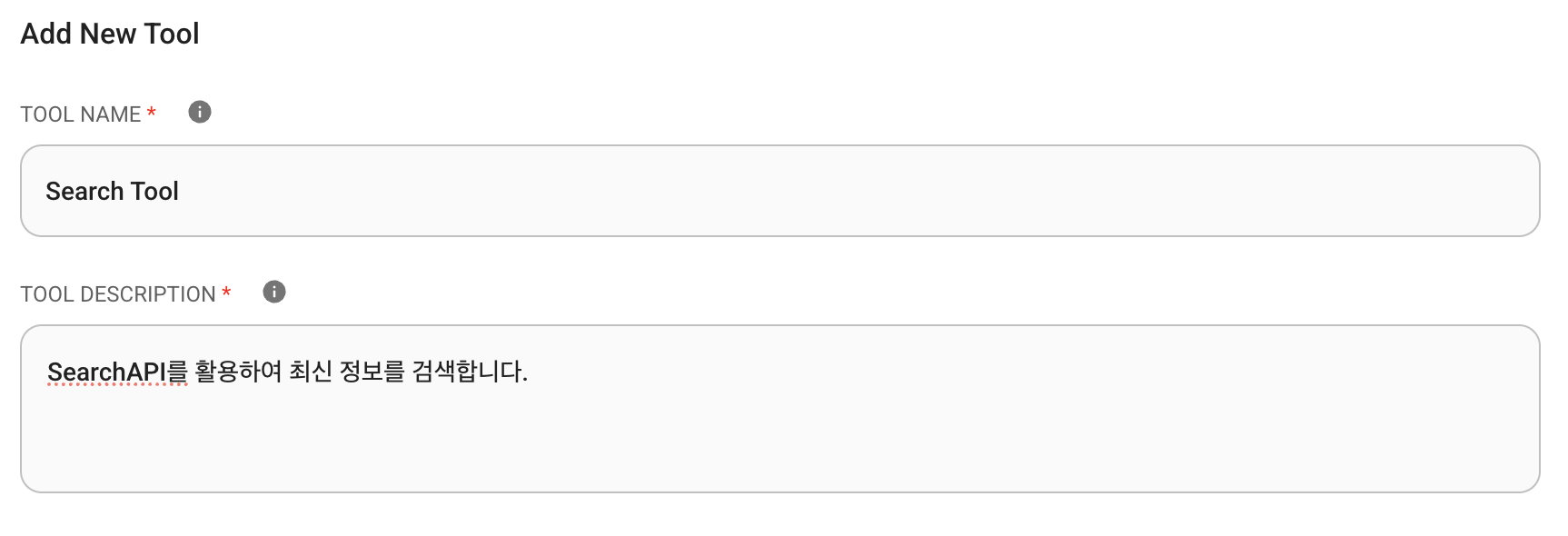
Task: Click the spell-flagged word "SearchAPI" in the description
Action: coord(106,372)
